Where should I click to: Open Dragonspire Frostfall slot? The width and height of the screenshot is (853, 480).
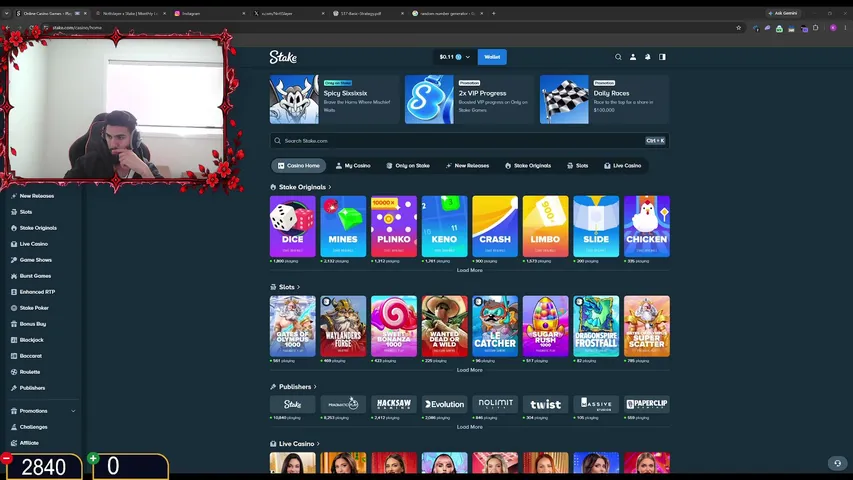pyautogui.click(x=596, y=327)
